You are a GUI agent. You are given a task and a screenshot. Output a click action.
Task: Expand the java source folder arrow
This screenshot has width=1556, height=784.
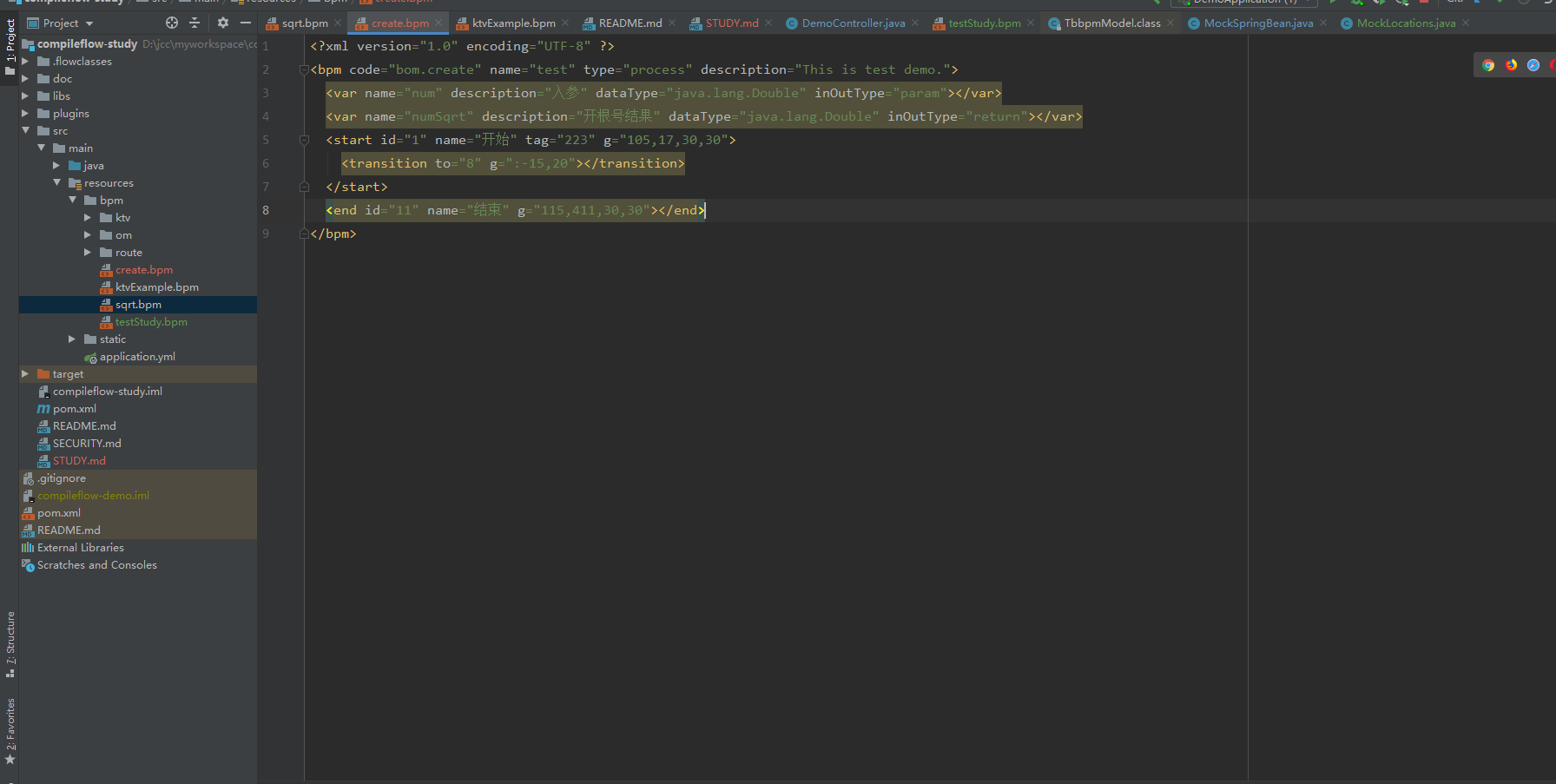tap(56, 166)
